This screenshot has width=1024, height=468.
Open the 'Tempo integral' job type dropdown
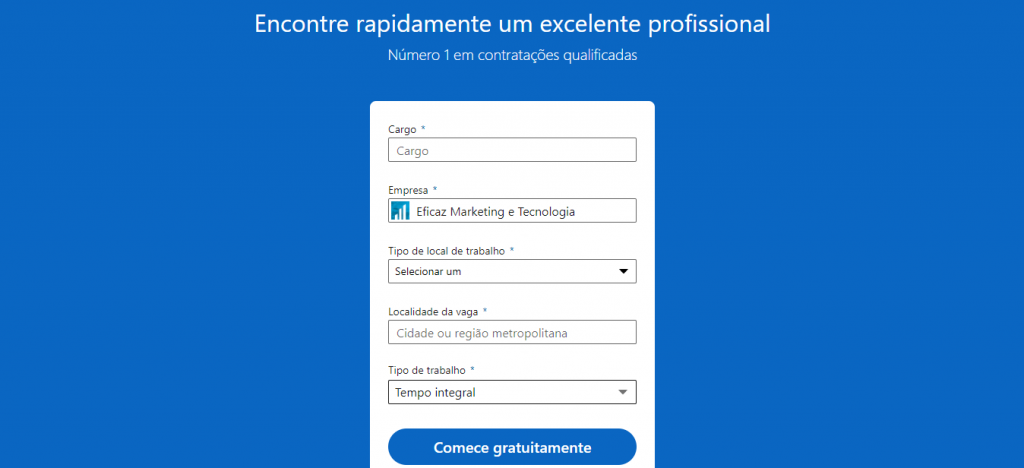point(500,392)
